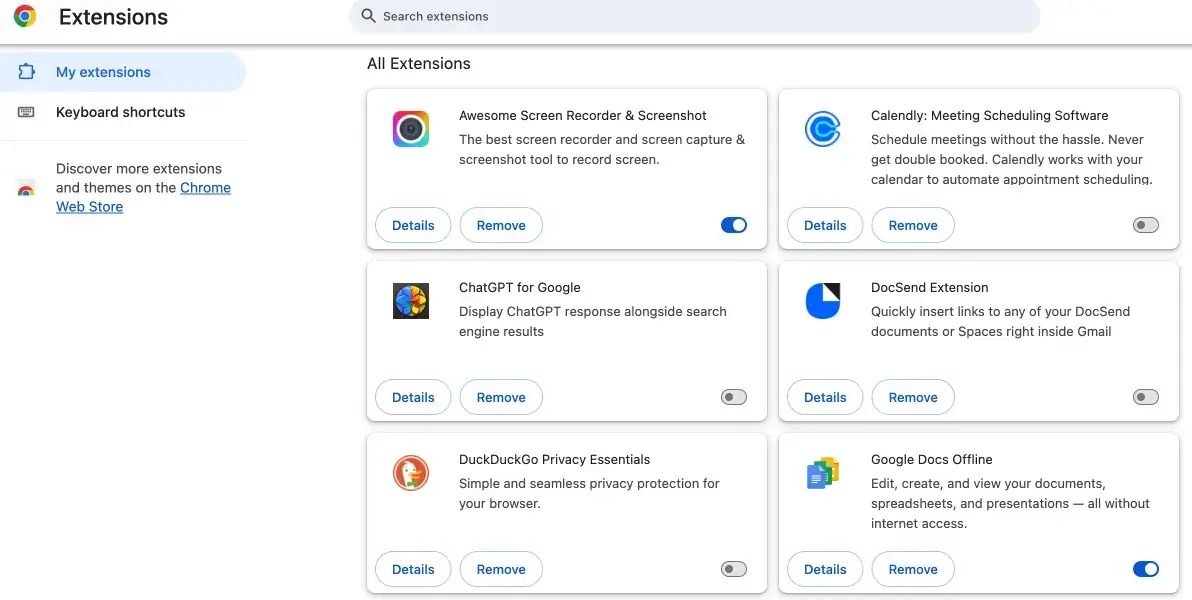The image size is (1192, 600).
Task: Click the ChatGPT for Google title
Action: (520, 287)
